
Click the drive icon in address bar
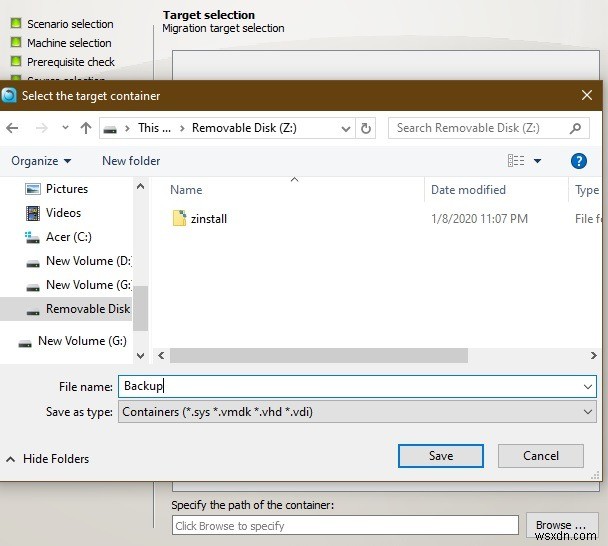pos(110,129)
